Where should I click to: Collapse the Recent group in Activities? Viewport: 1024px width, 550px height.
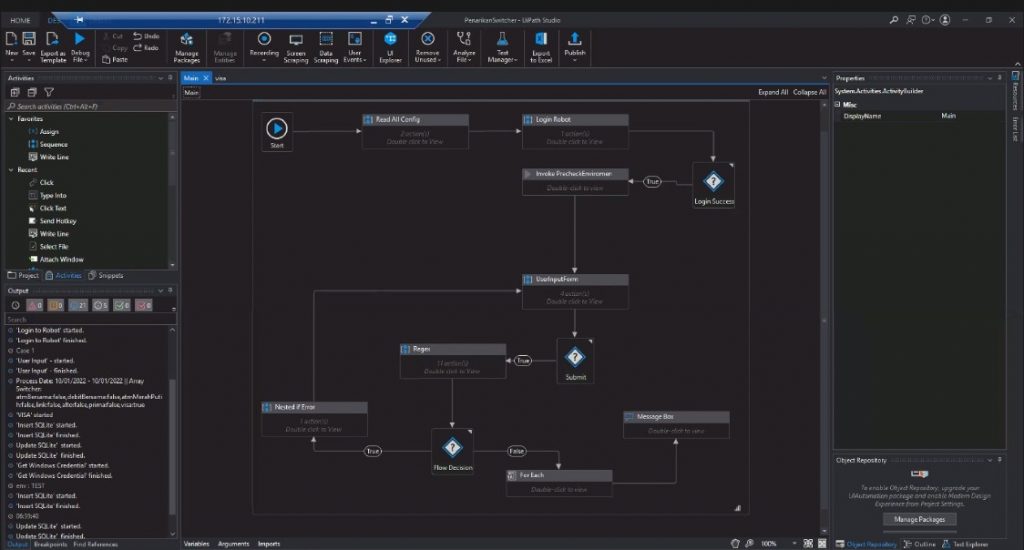point(11,170)
